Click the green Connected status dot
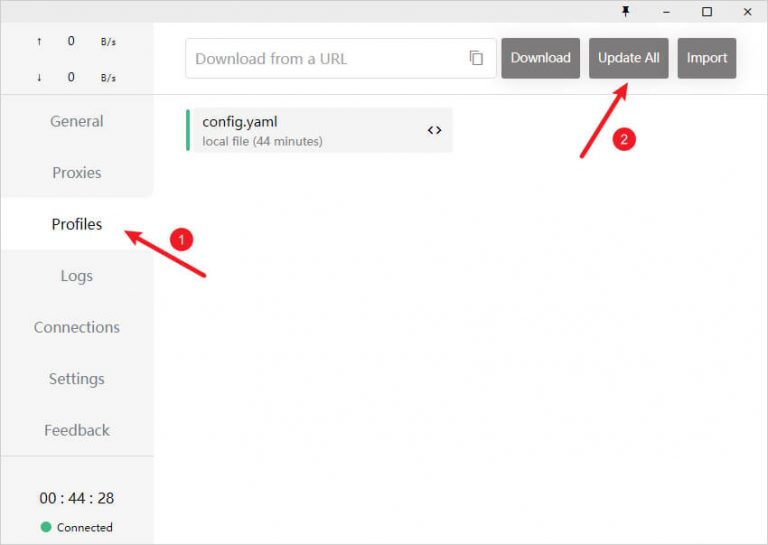The image size is (768, 545). click(46, 527)
